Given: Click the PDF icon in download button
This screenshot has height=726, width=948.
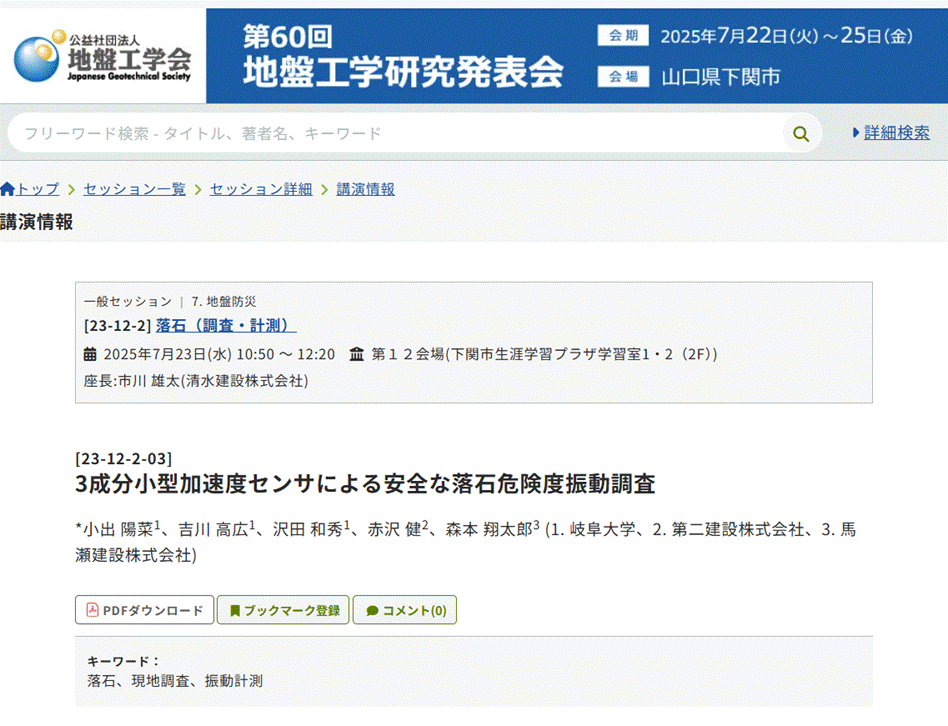Looking at the screenshot, I should pyautogui.click(x=92, y=610).
